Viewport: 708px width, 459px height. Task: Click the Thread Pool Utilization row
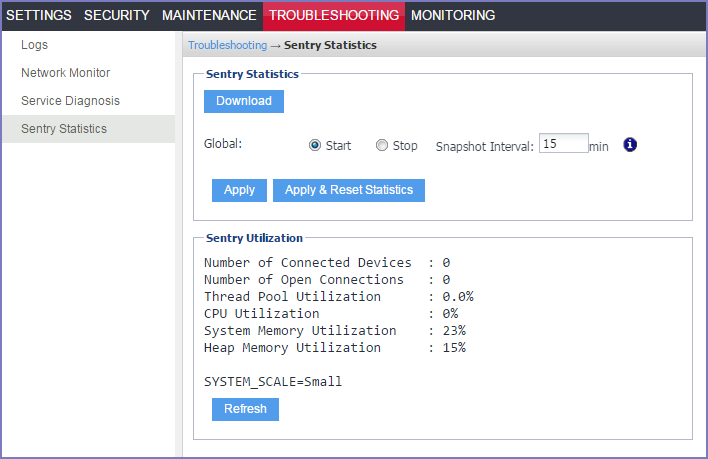[x=339, y=297]
